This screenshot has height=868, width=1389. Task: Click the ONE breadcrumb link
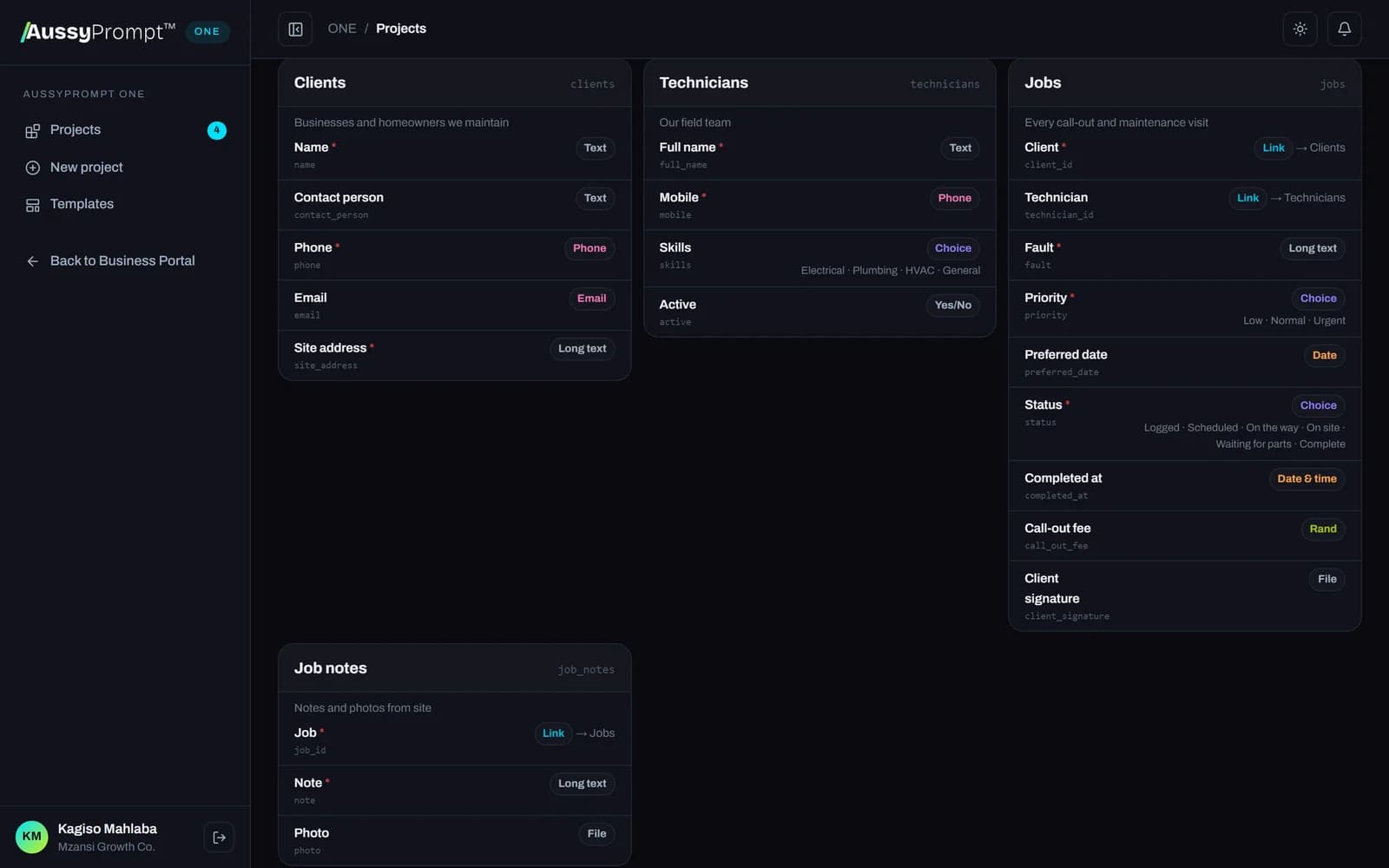click(342, 29)
